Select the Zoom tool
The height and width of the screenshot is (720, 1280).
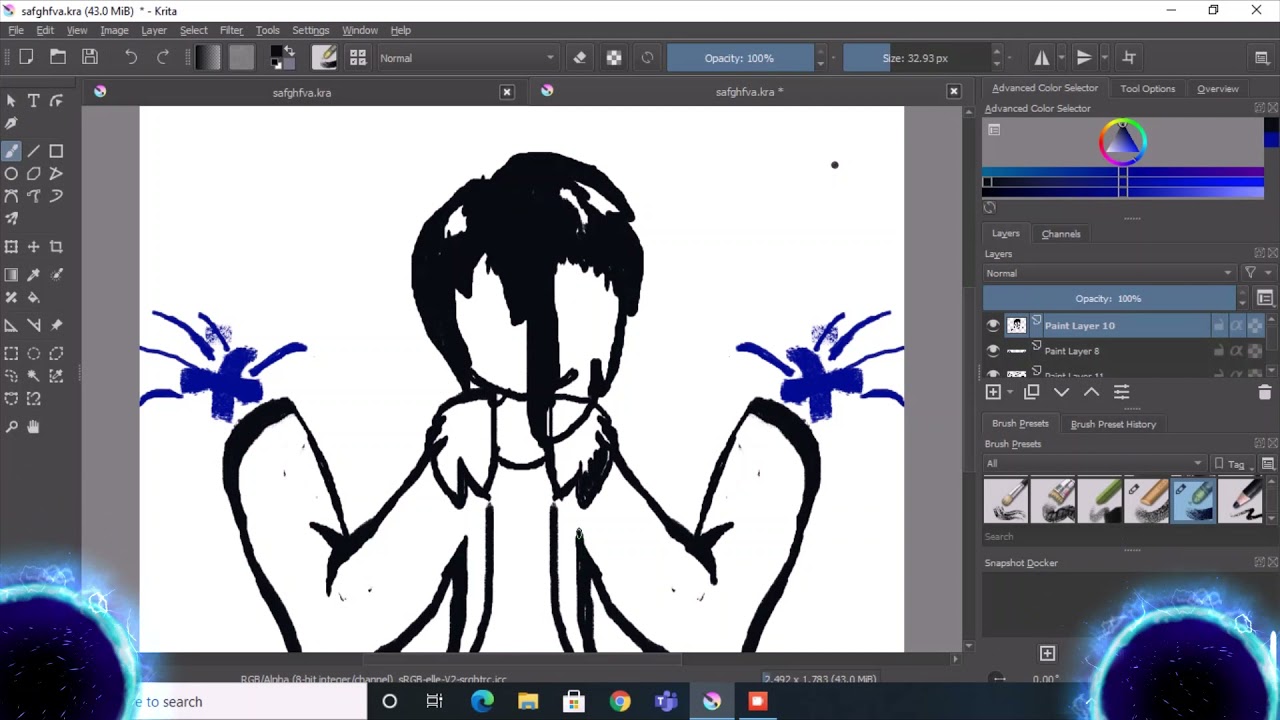tap(11, 427)
